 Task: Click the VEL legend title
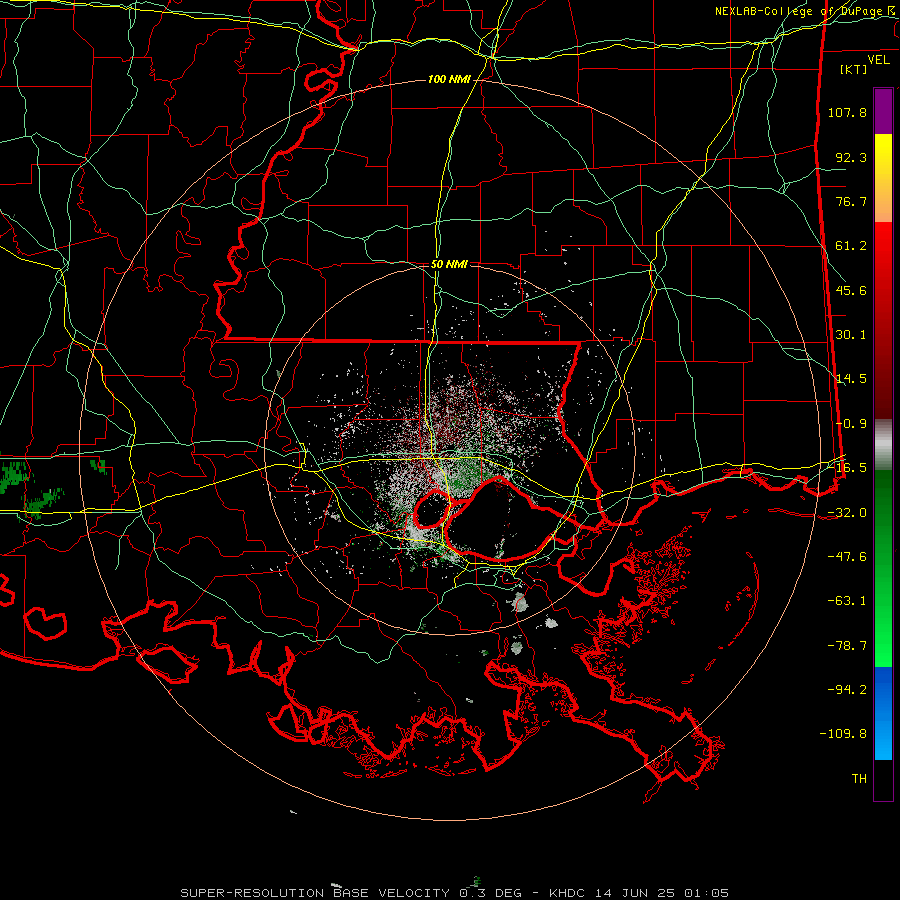[878, 59]
